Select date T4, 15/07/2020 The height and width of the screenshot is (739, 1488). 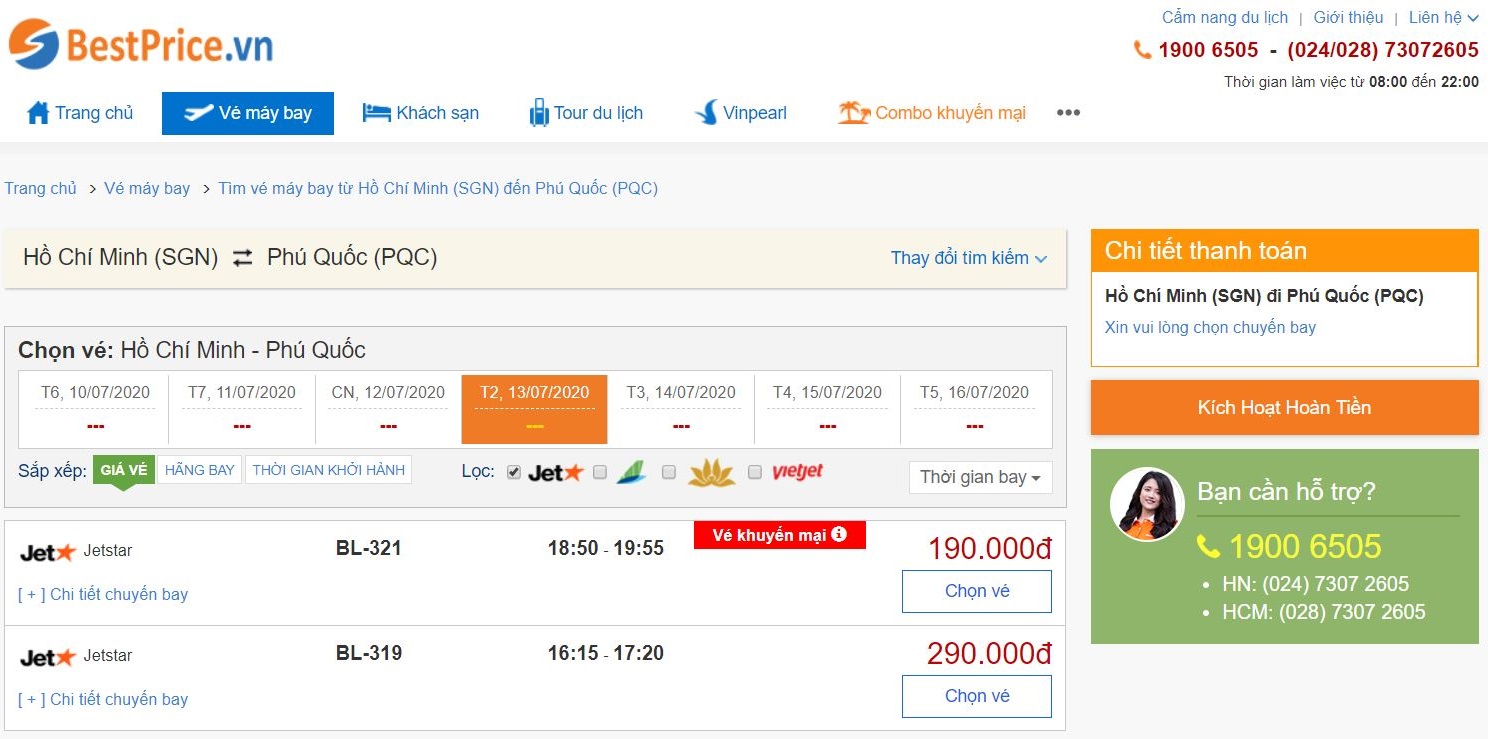point(827,409)
